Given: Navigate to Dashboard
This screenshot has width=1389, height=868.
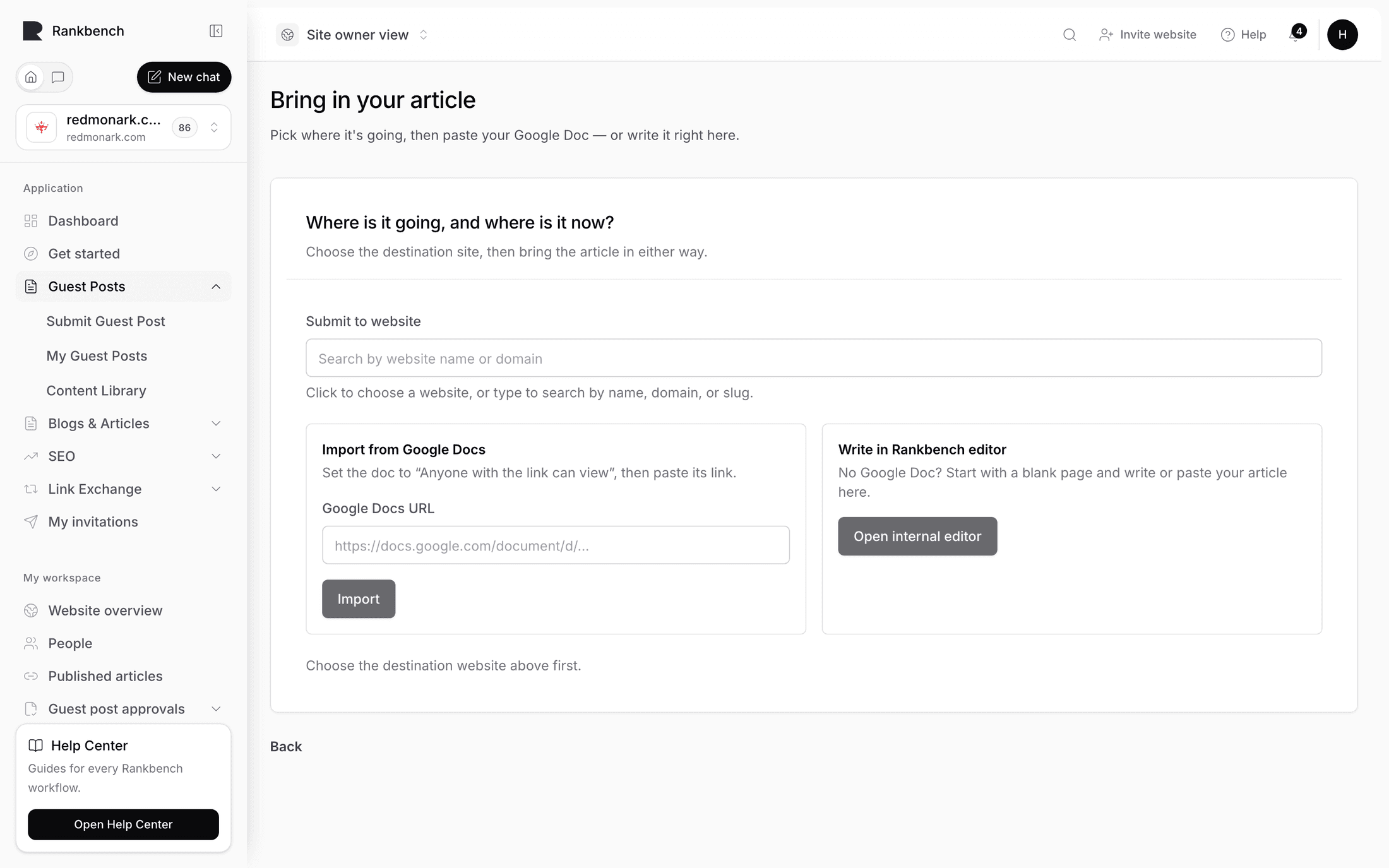Looking at the screenshot, I should (124, 221).
